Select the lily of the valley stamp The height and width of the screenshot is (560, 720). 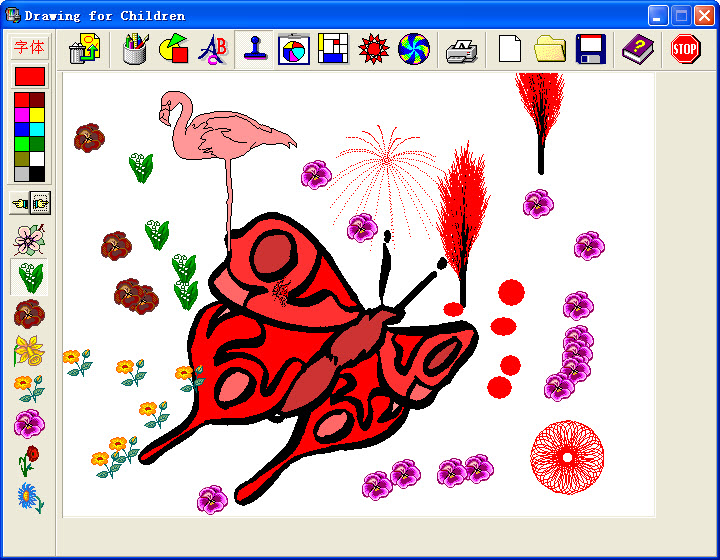click(29, 277)
